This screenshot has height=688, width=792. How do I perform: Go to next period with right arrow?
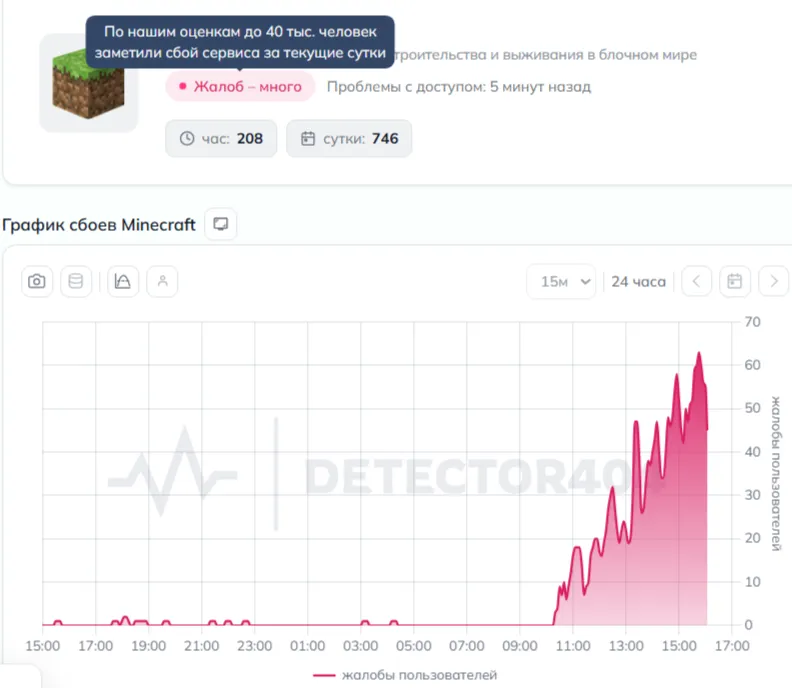(773, 281)
